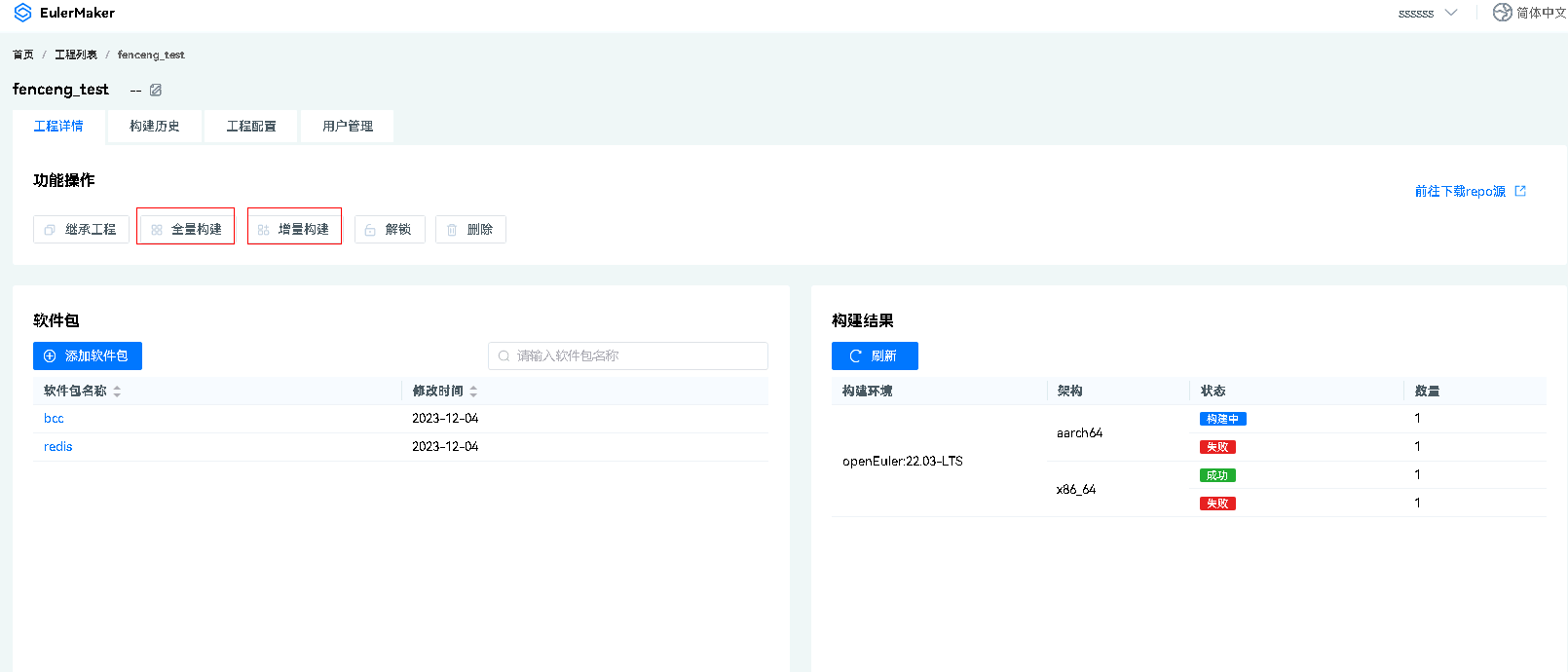Click the EulerMaker logo icon
Screen dimensions: 1568x672
[22, 13]
